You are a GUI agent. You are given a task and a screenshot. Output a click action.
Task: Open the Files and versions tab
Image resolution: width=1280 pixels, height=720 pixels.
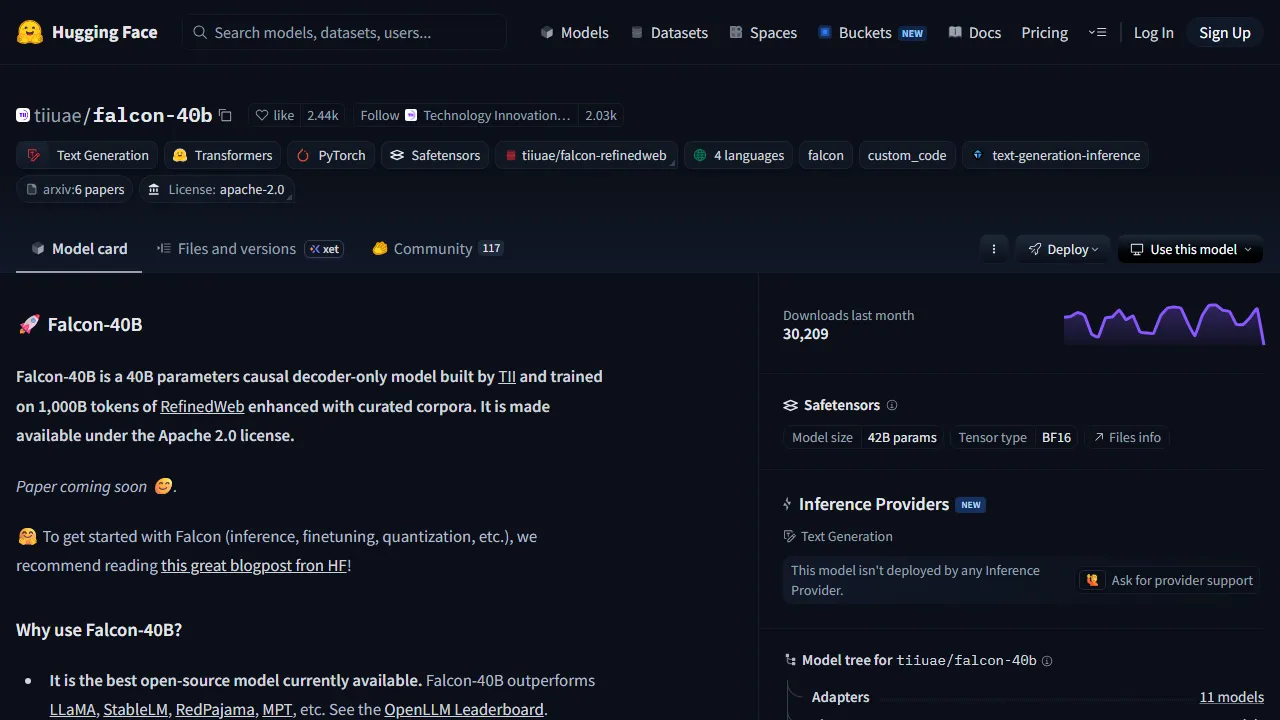(250, 249)
